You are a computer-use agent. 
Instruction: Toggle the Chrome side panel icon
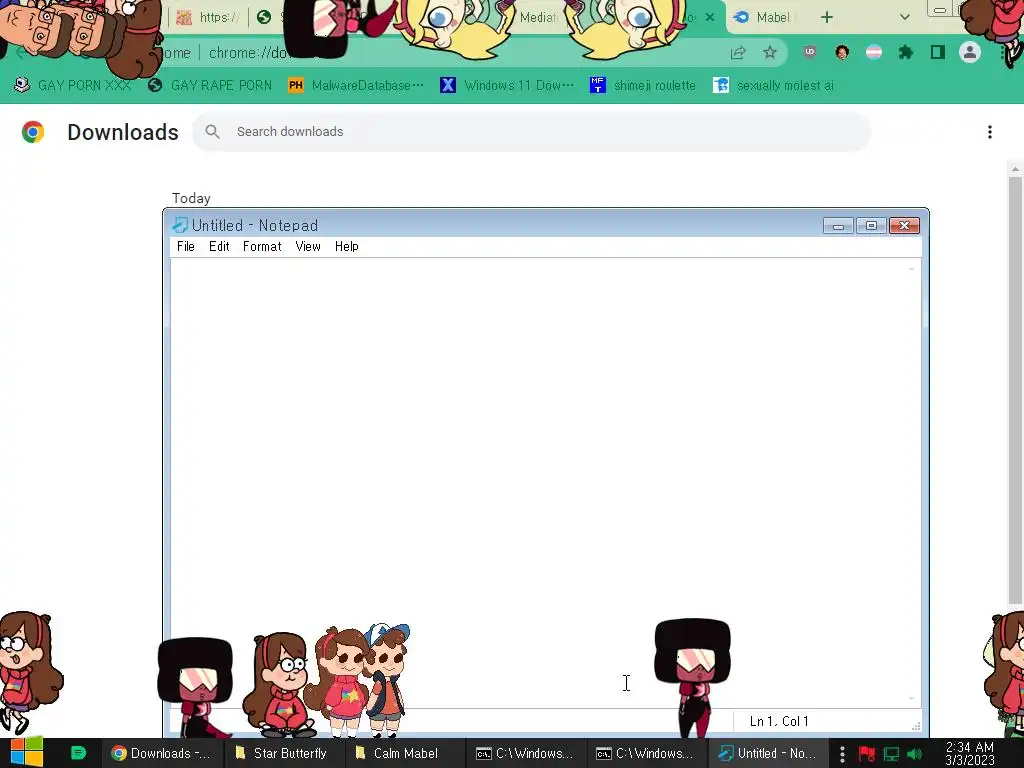[938, 53]
